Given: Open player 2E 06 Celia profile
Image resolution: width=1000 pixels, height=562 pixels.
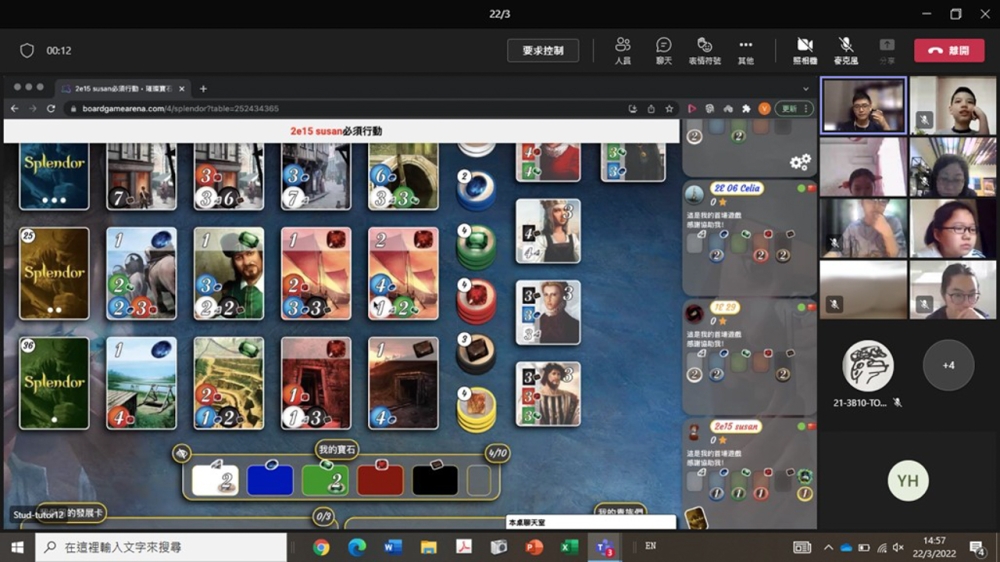Looking at the screenshot, I should (737, 188).
